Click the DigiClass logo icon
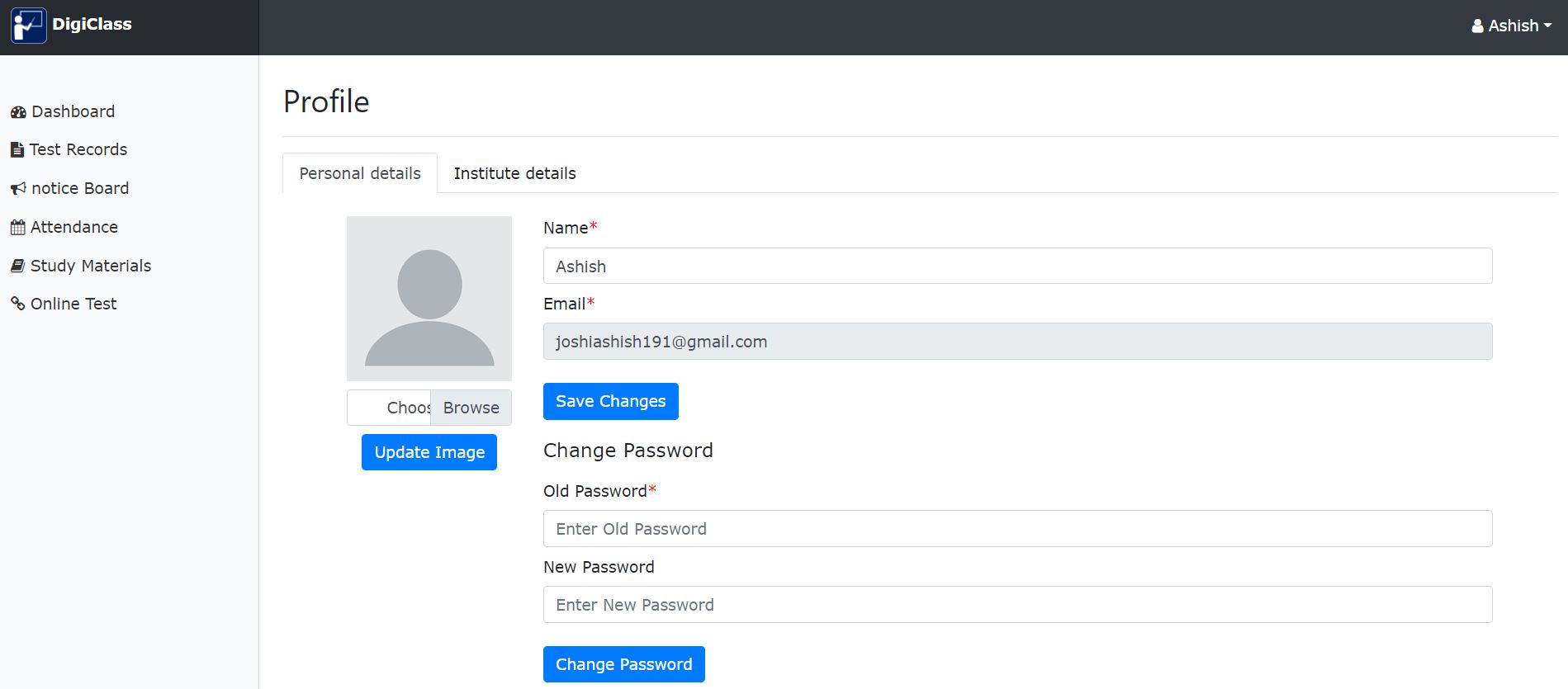 (x=28, y=26)
